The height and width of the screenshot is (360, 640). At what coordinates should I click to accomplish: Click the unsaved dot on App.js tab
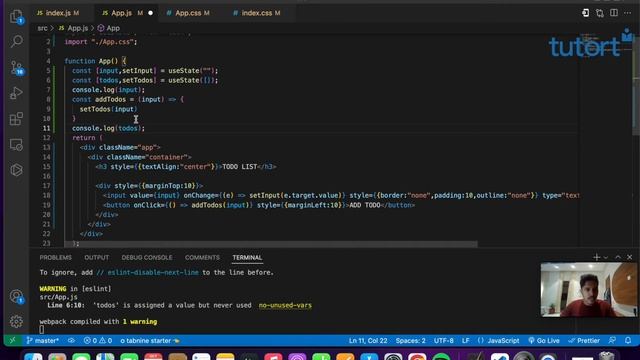[151, 13]
